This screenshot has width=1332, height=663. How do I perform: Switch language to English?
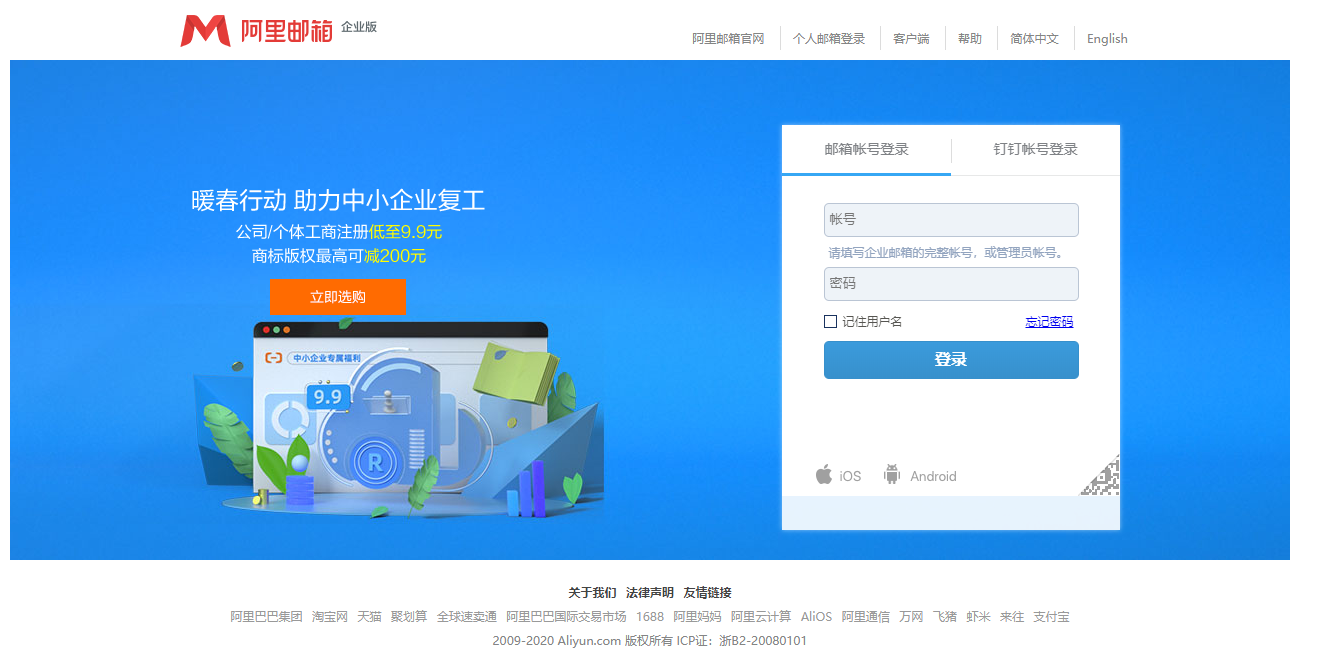pos(1107,39)
